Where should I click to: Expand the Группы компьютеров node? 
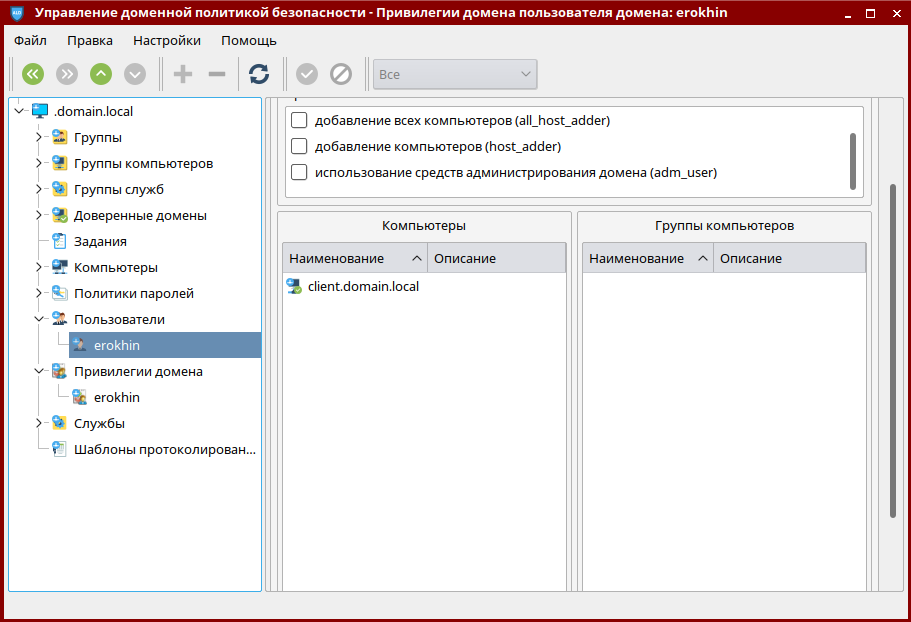pos(39,163)
